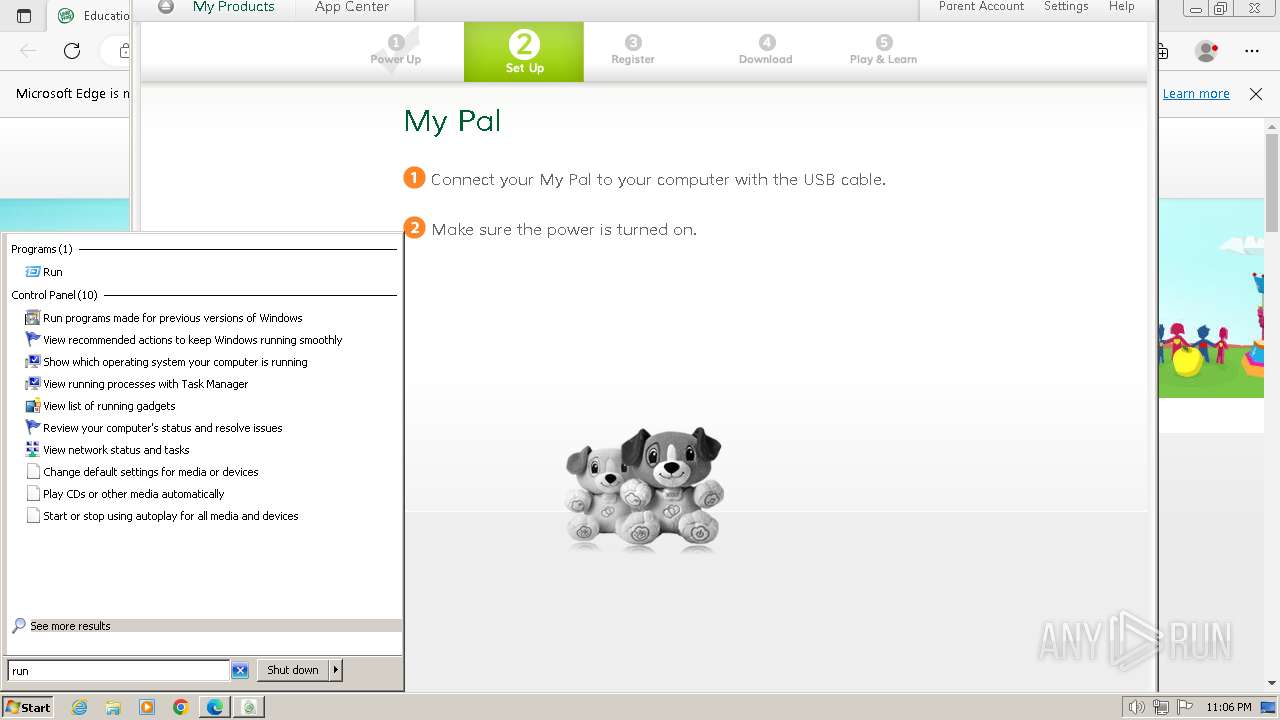Switch to the App Center tab
This screenshot has width=1280, height=720.
coord(351,7)
